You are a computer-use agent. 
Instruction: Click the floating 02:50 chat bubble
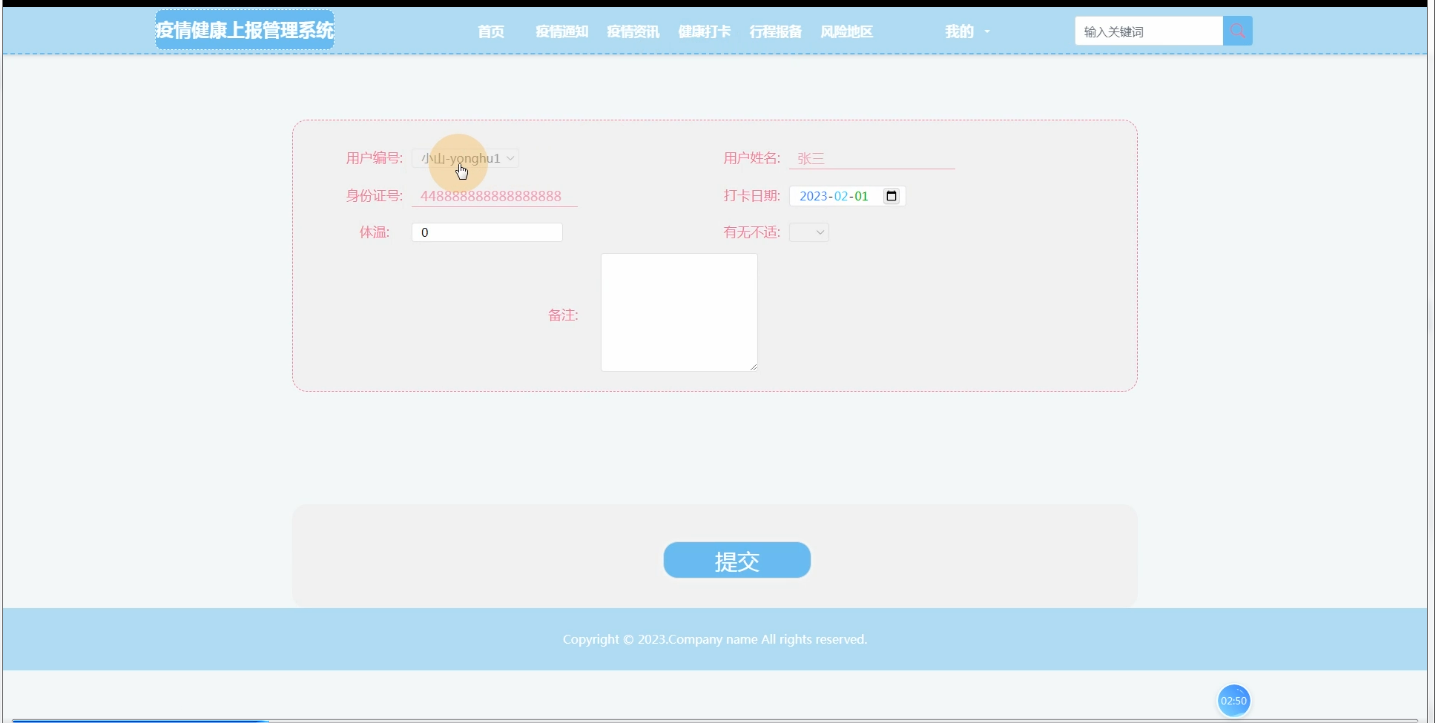[1233, 700]
